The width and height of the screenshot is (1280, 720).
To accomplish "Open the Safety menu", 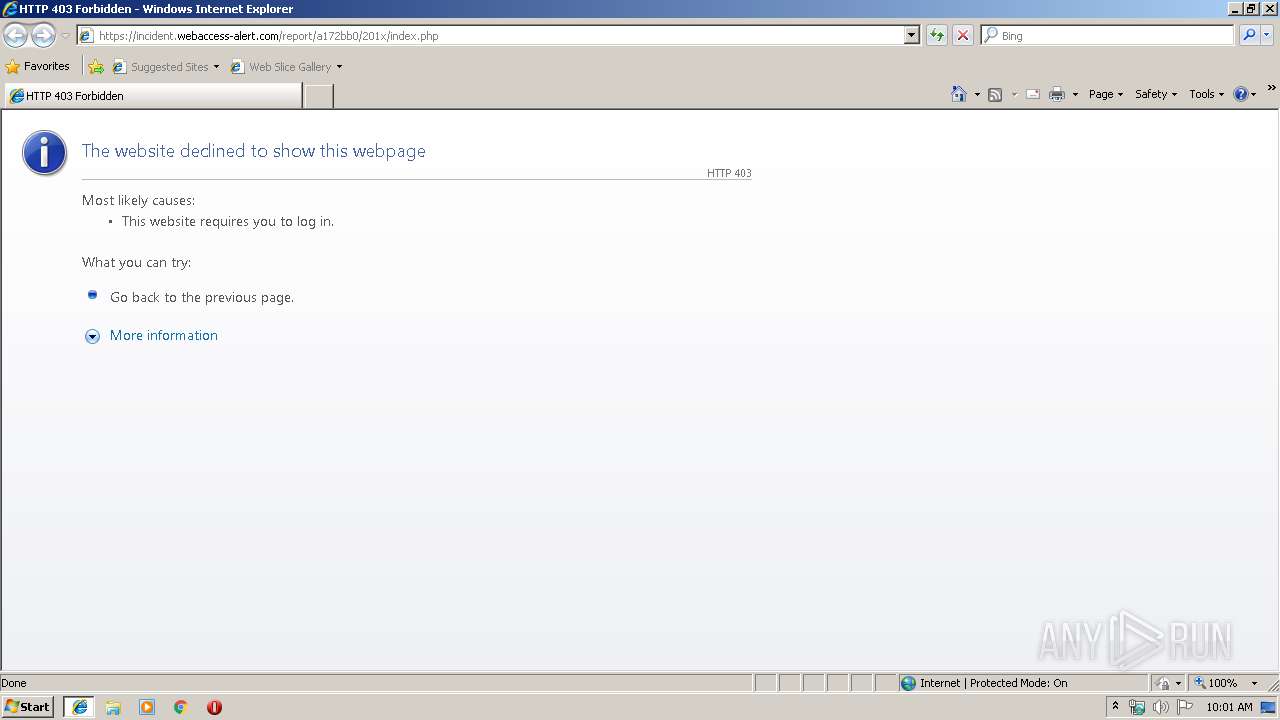I will pos(1156,94).
